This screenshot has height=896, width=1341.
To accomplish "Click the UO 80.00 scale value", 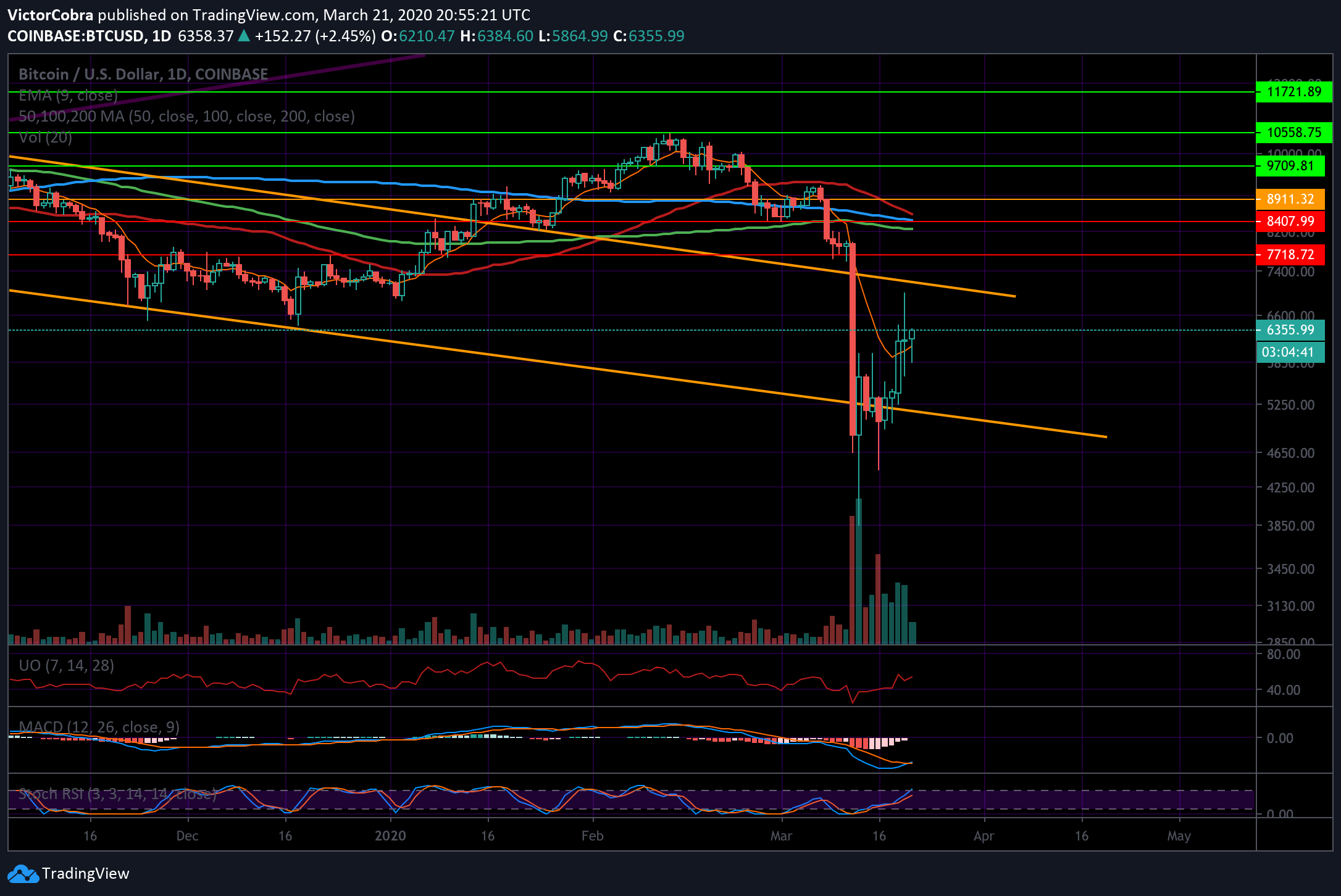I will (1283, 655).
